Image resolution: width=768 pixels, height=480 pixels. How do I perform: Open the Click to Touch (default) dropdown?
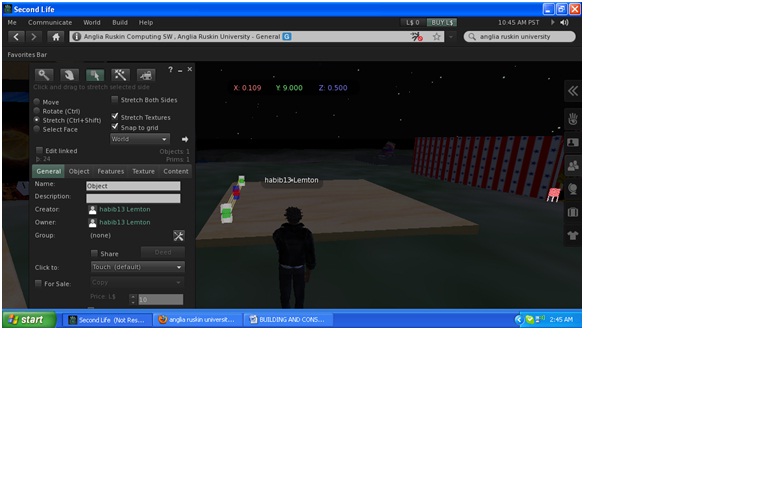point(138,267)
